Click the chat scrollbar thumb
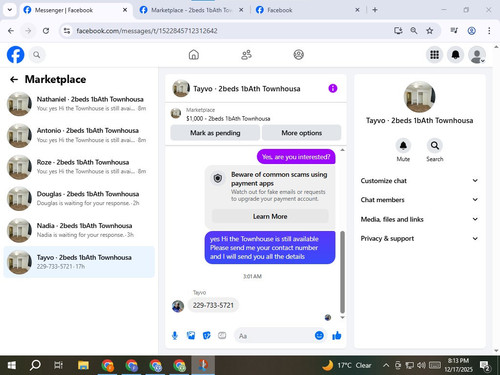The width and height of the screenshot is (500, 375). (342, 272)
